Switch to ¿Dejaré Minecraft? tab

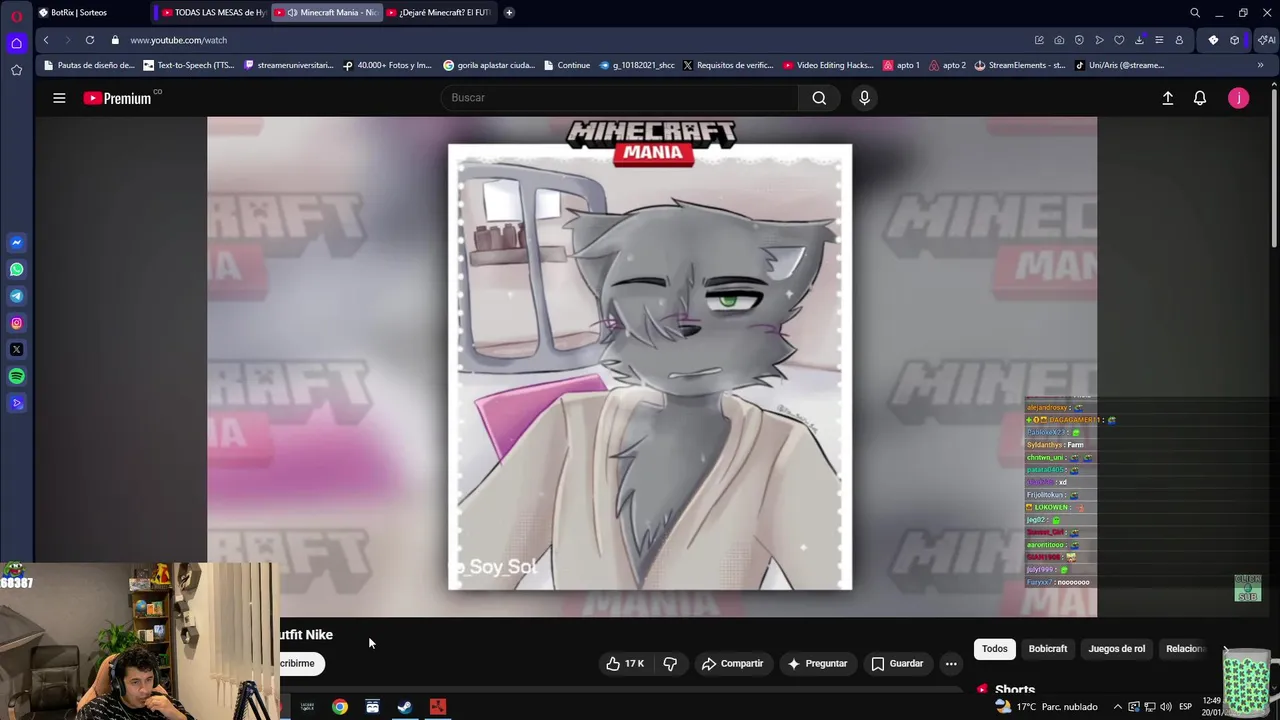click(x=440, y=13)
